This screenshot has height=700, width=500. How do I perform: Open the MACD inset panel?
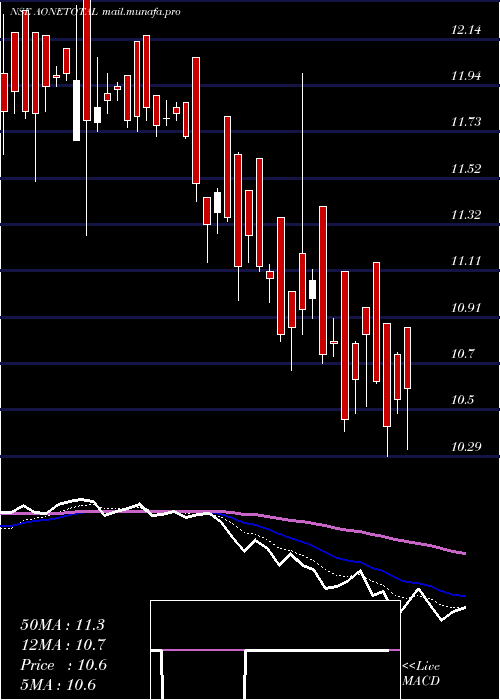click(275, 650)
